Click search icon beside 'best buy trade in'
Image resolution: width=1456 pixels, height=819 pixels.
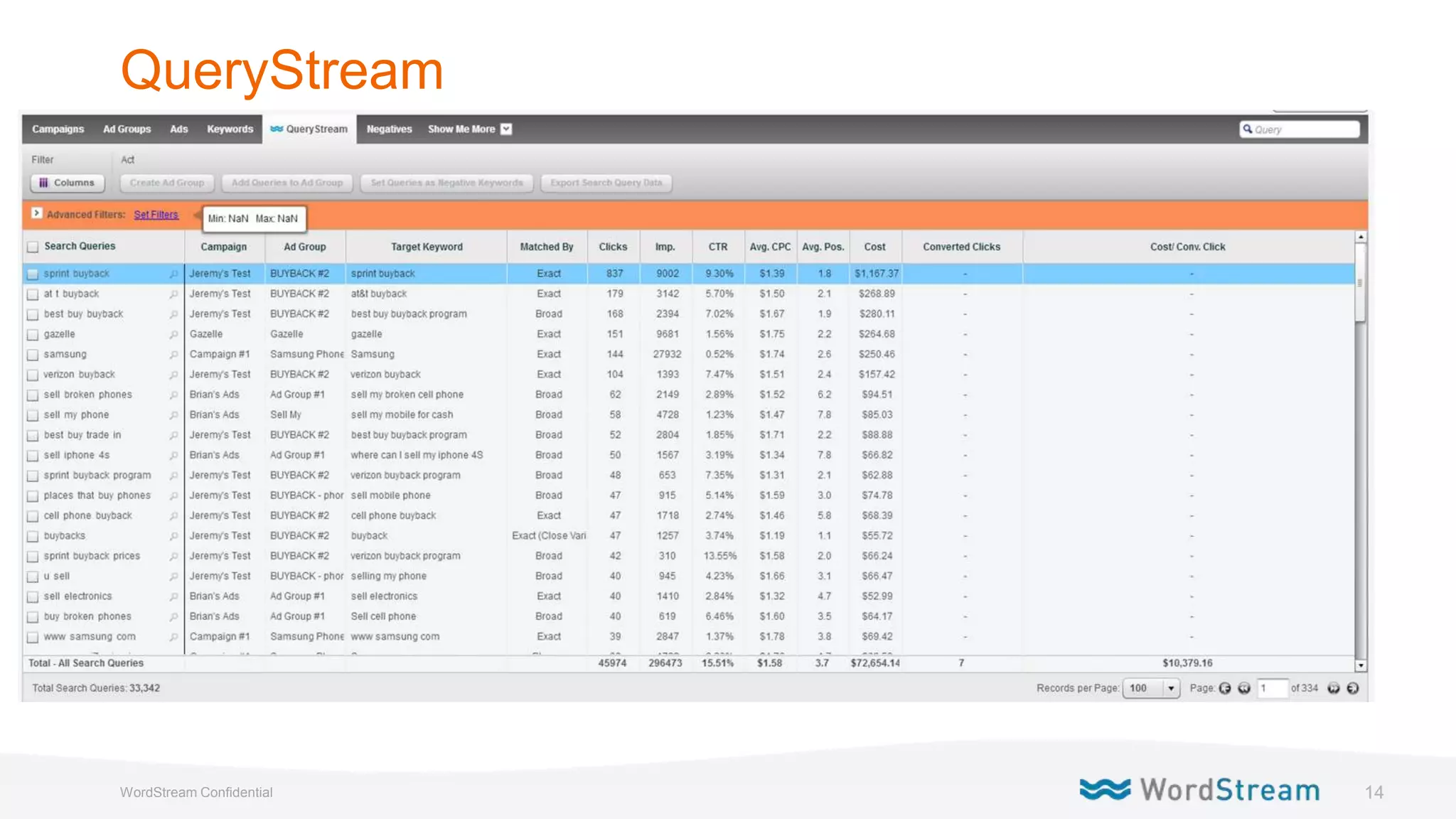(x=173, y=435)
